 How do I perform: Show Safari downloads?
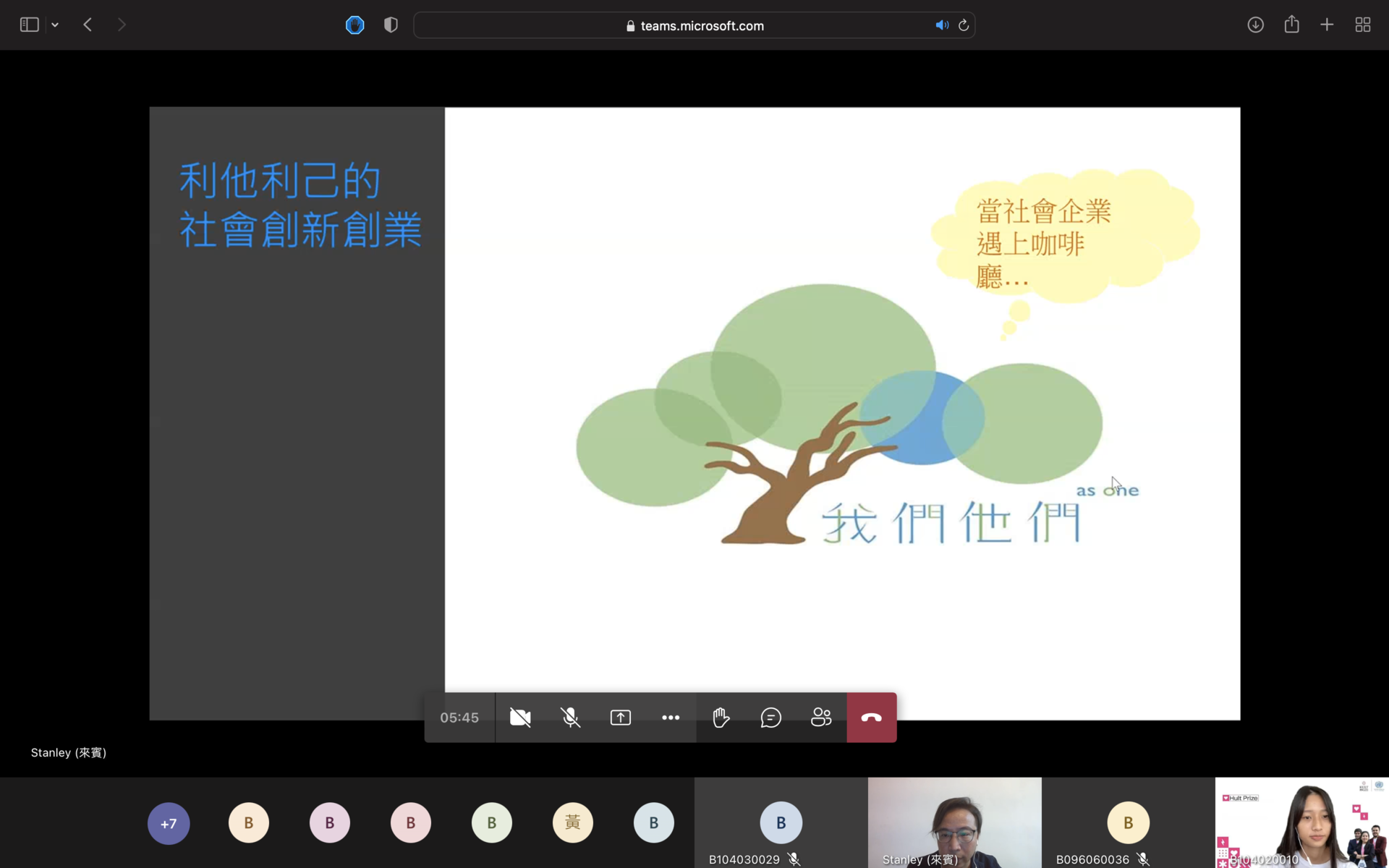[x=1255, y=25]
